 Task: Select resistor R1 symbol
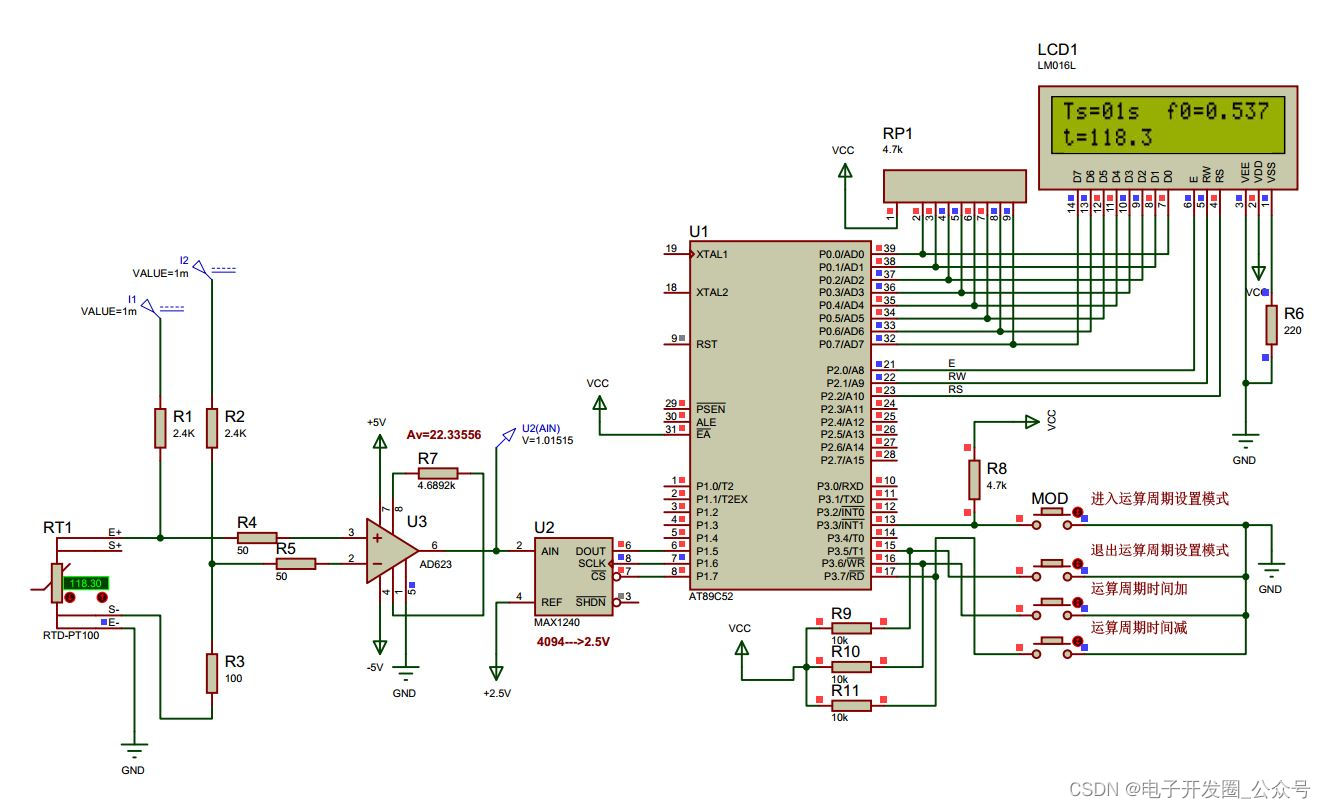(159, 427)
